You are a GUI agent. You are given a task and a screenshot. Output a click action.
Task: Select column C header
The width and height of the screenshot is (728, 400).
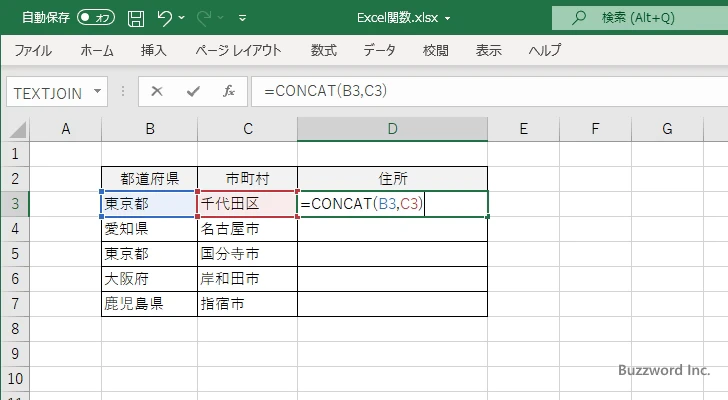[x=247, y=129]
